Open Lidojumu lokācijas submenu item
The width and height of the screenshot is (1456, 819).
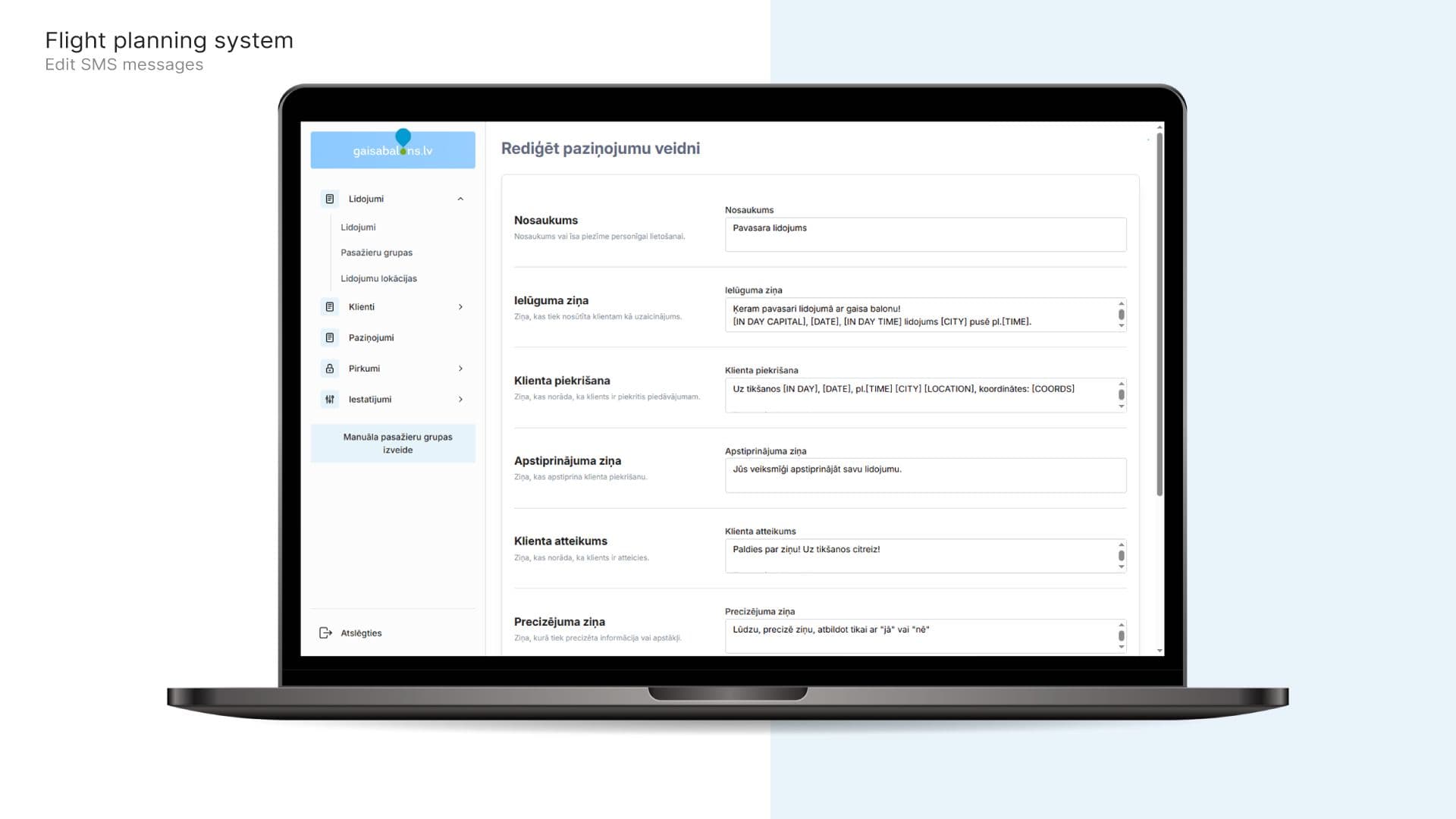point(378,278)
